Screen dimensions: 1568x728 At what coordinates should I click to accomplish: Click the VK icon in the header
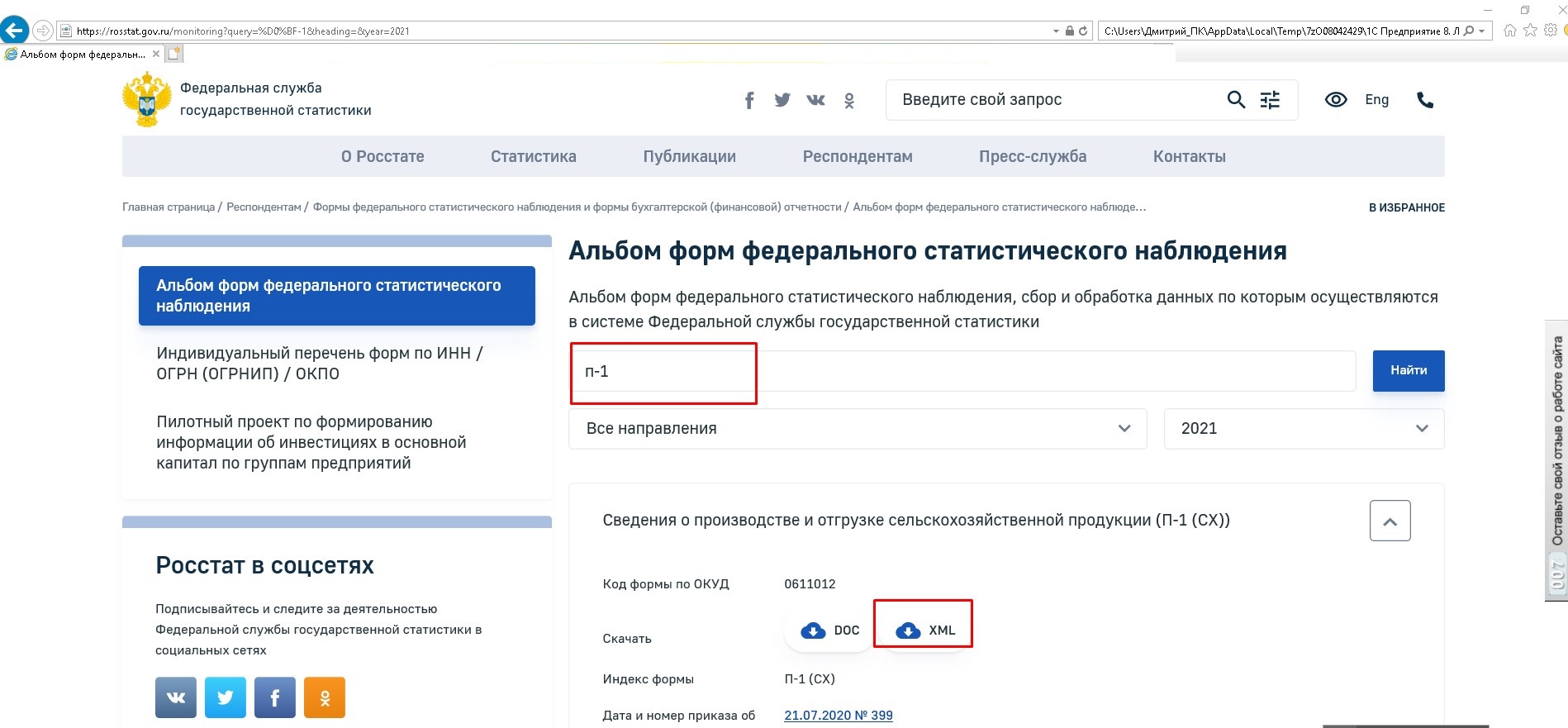tap(815, 100)
